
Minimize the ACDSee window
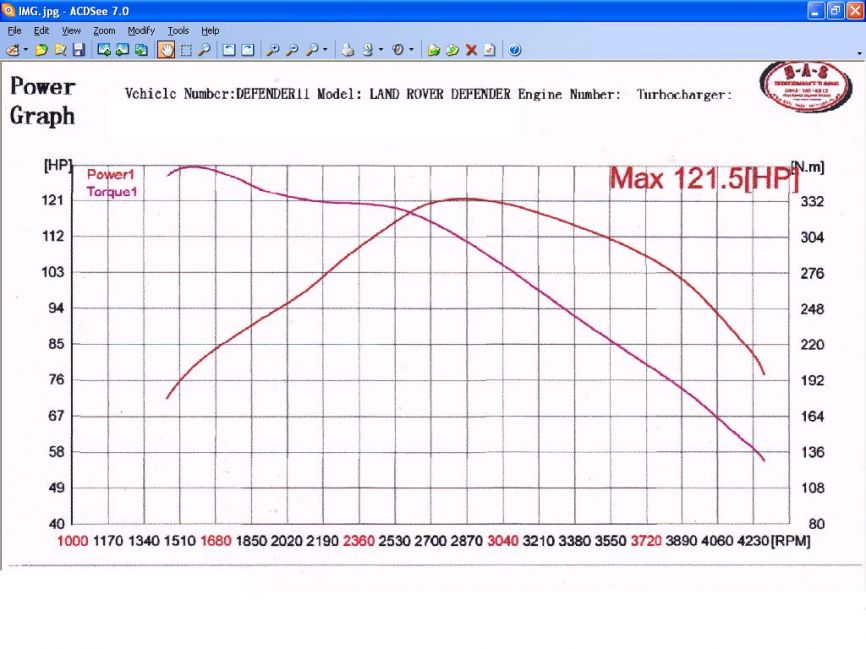click(816, 11)
